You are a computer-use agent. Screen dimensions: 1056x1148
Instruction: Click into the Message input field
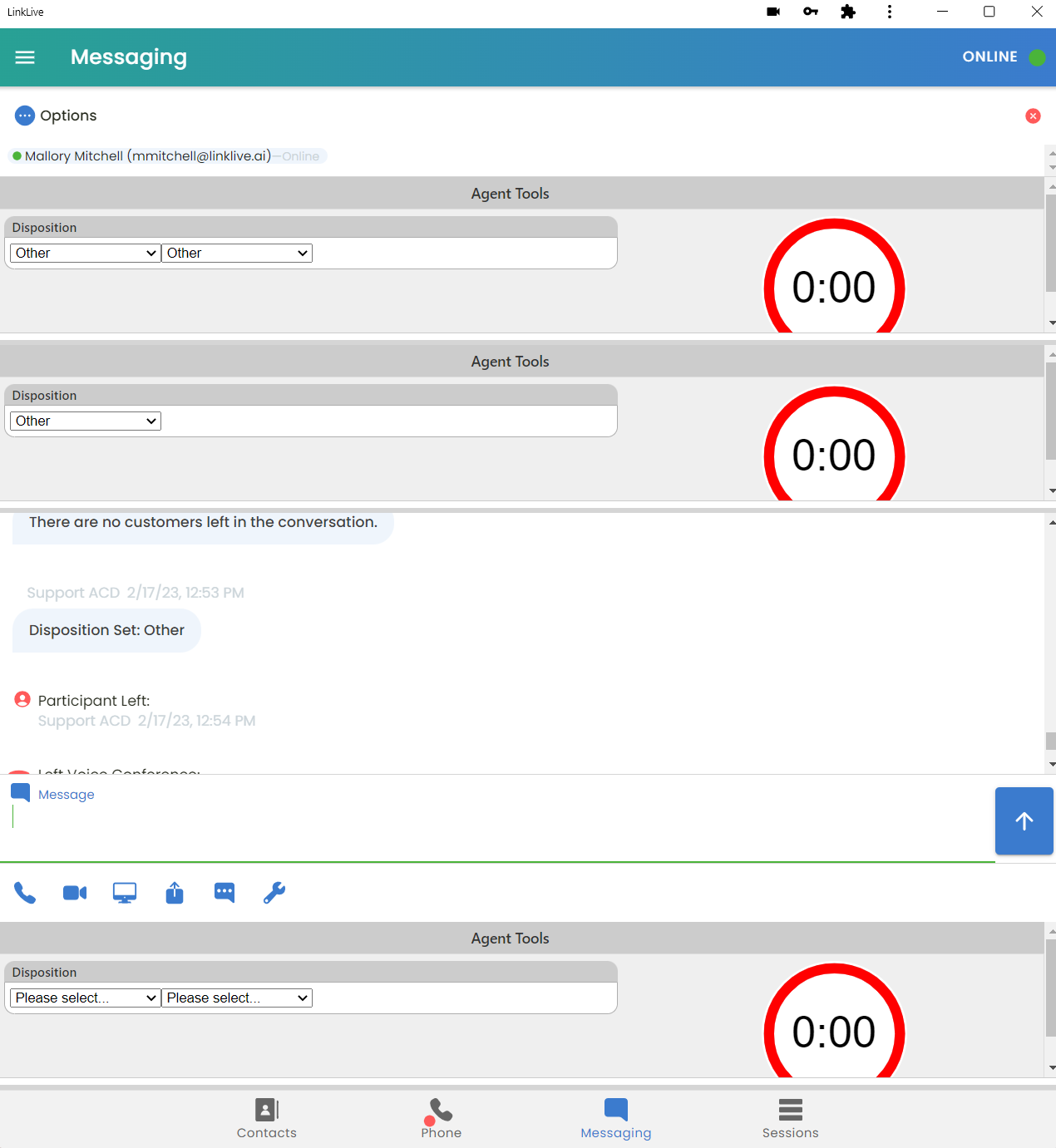499,819
